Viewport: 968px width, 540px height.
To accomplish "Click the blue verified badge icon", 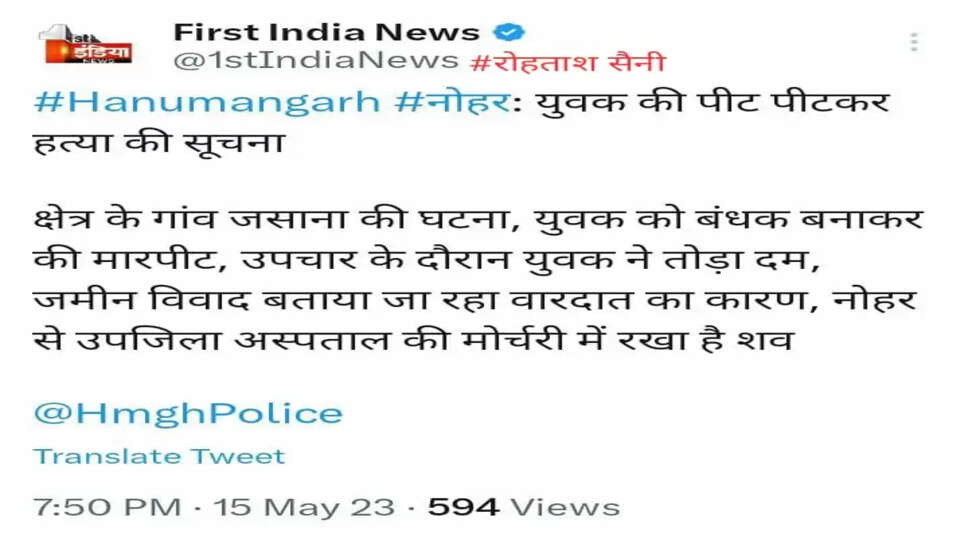I will (511, 32).
